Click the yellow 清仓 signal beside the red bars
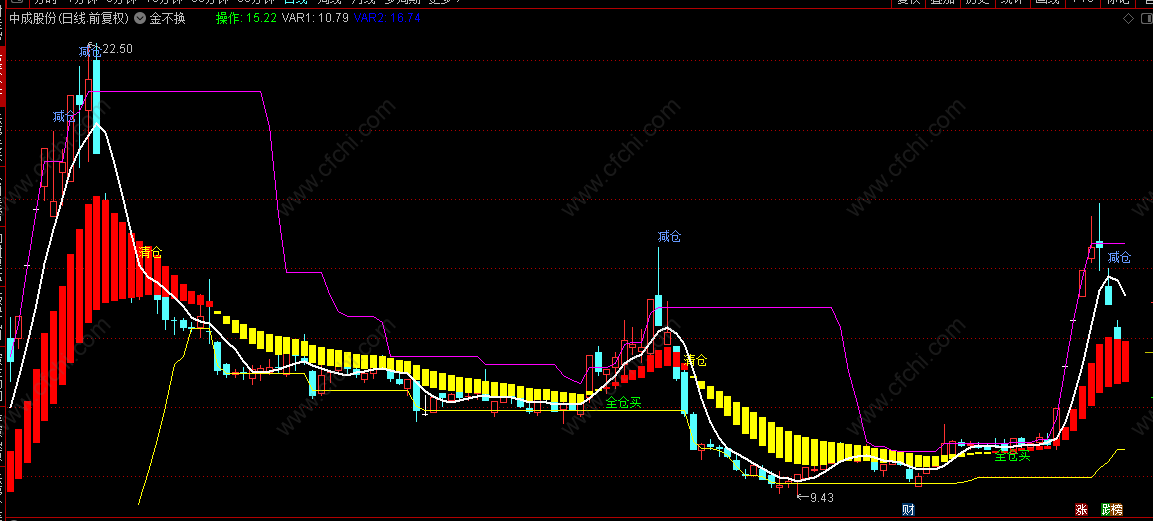 [x=150, y=251]
